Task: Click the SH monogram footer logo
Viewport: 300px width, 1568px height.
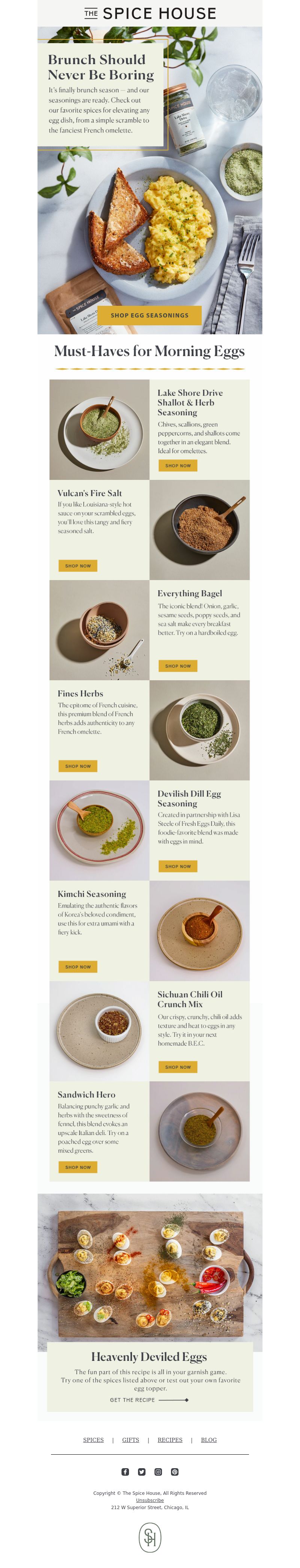Action: pyautogui.click(x=150, y=1538)
